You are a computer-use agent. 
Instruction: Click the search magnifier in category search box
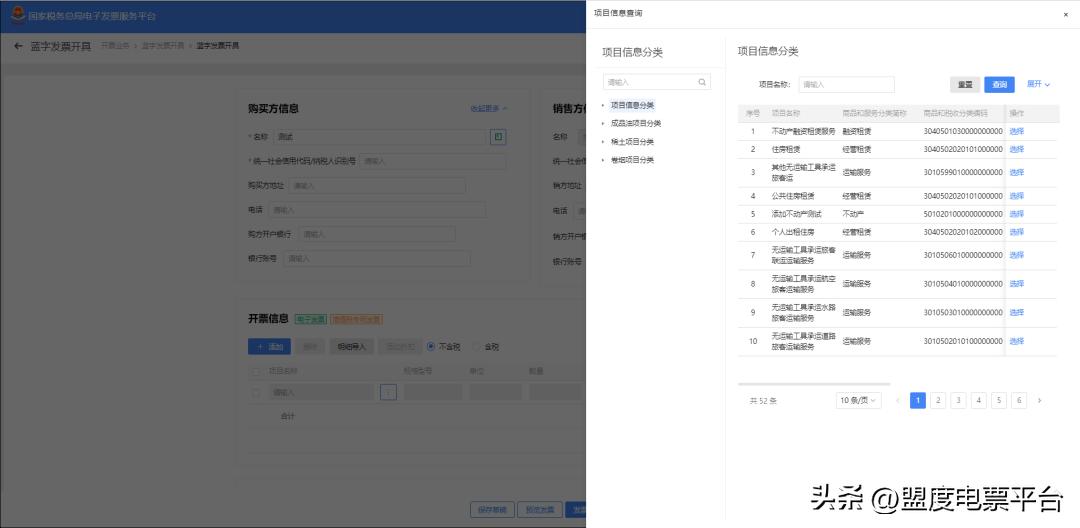[702, 82]
